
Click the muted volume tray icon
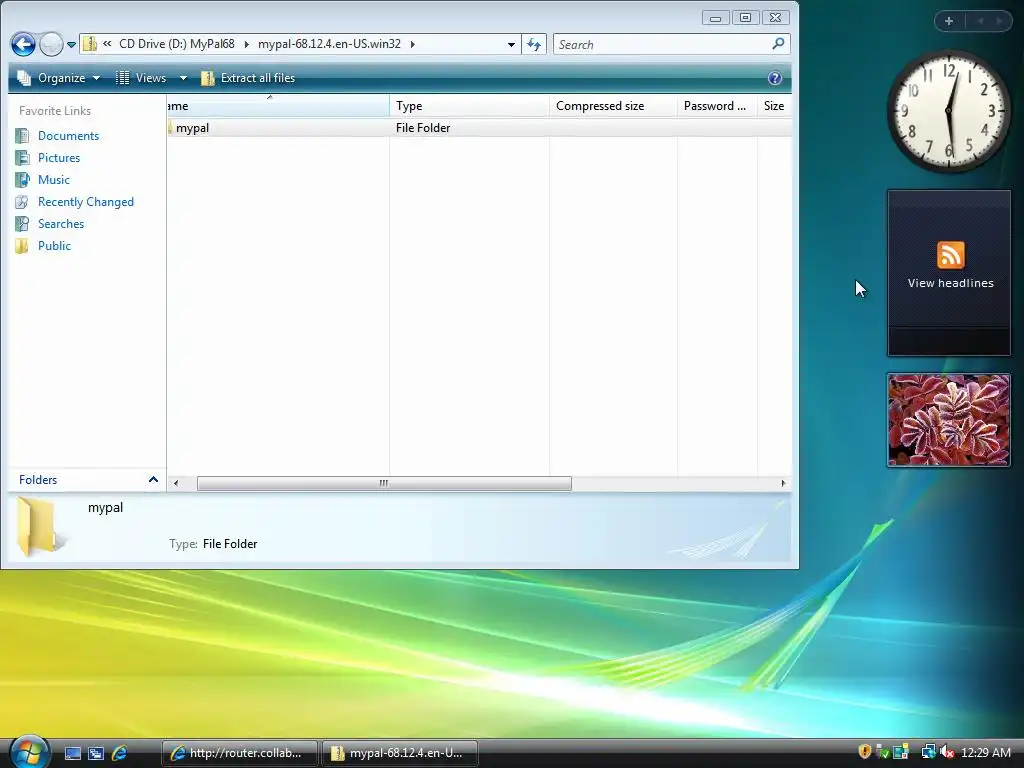(x=947, y=752)
